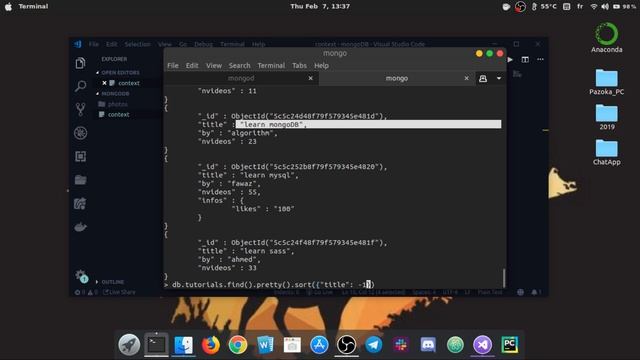640x360 pixels.
Task: Launch the rocket Launchpad dock icon
Action: point(129,345)
